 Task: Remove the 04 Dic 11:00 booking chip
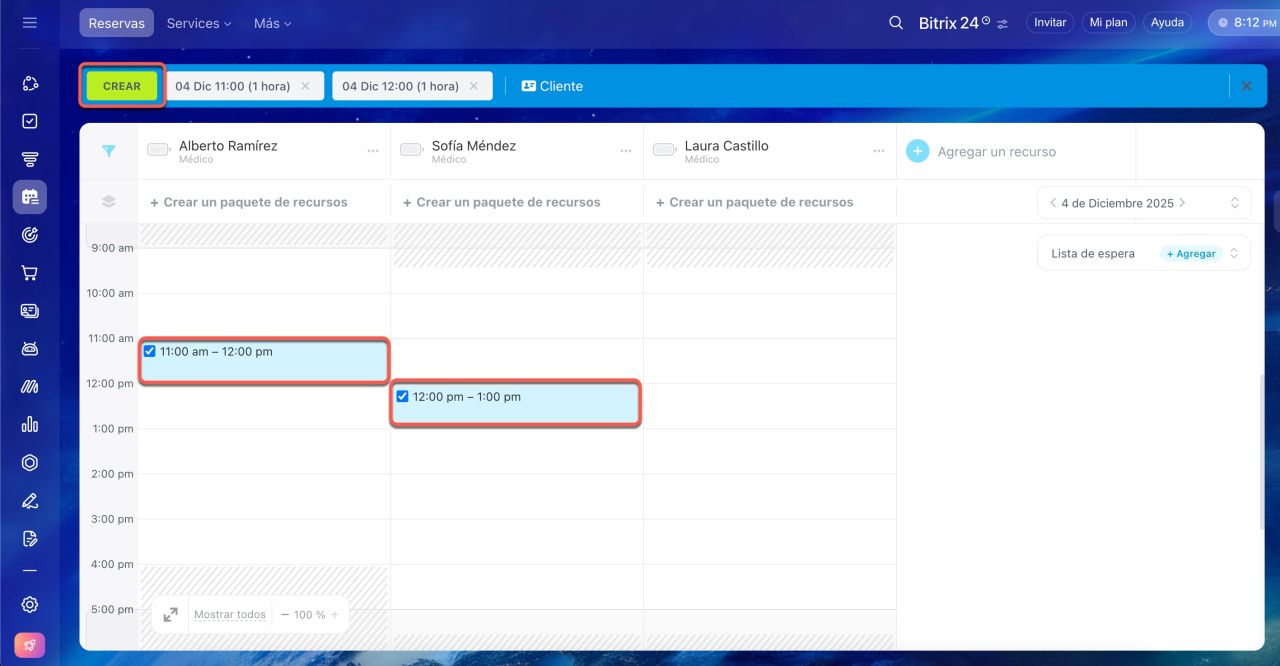pos(306,86)
